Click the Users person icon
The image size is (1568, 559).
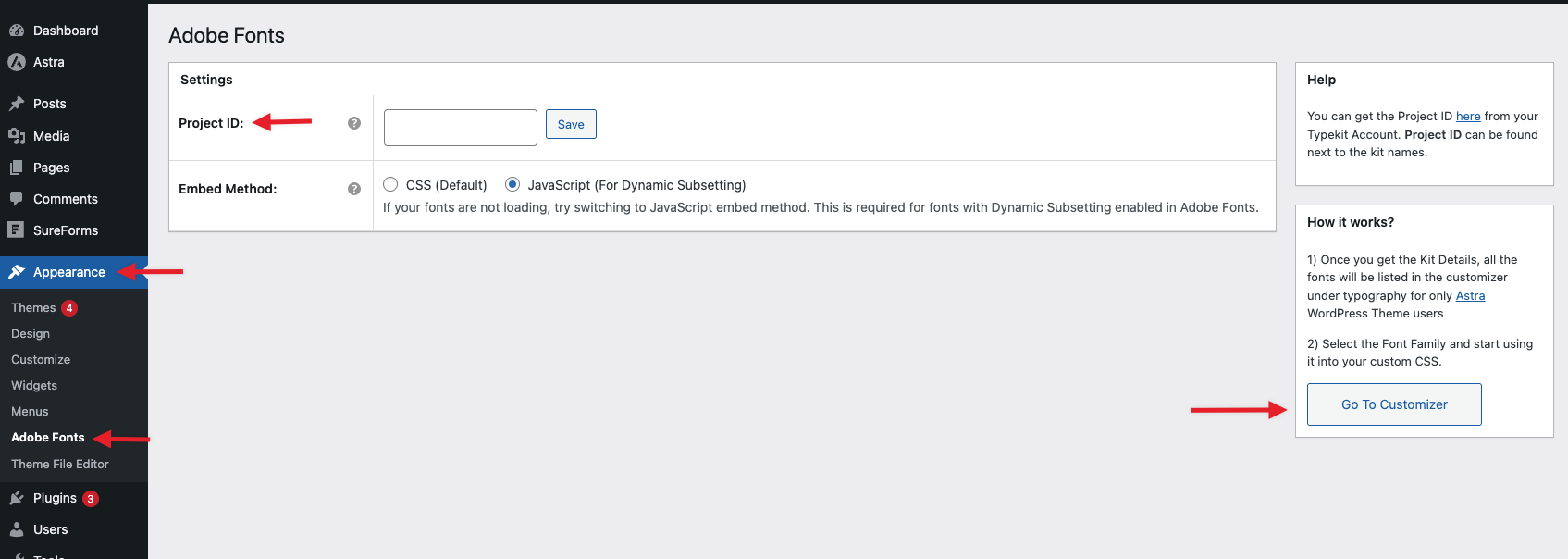(x=17, y=529)
